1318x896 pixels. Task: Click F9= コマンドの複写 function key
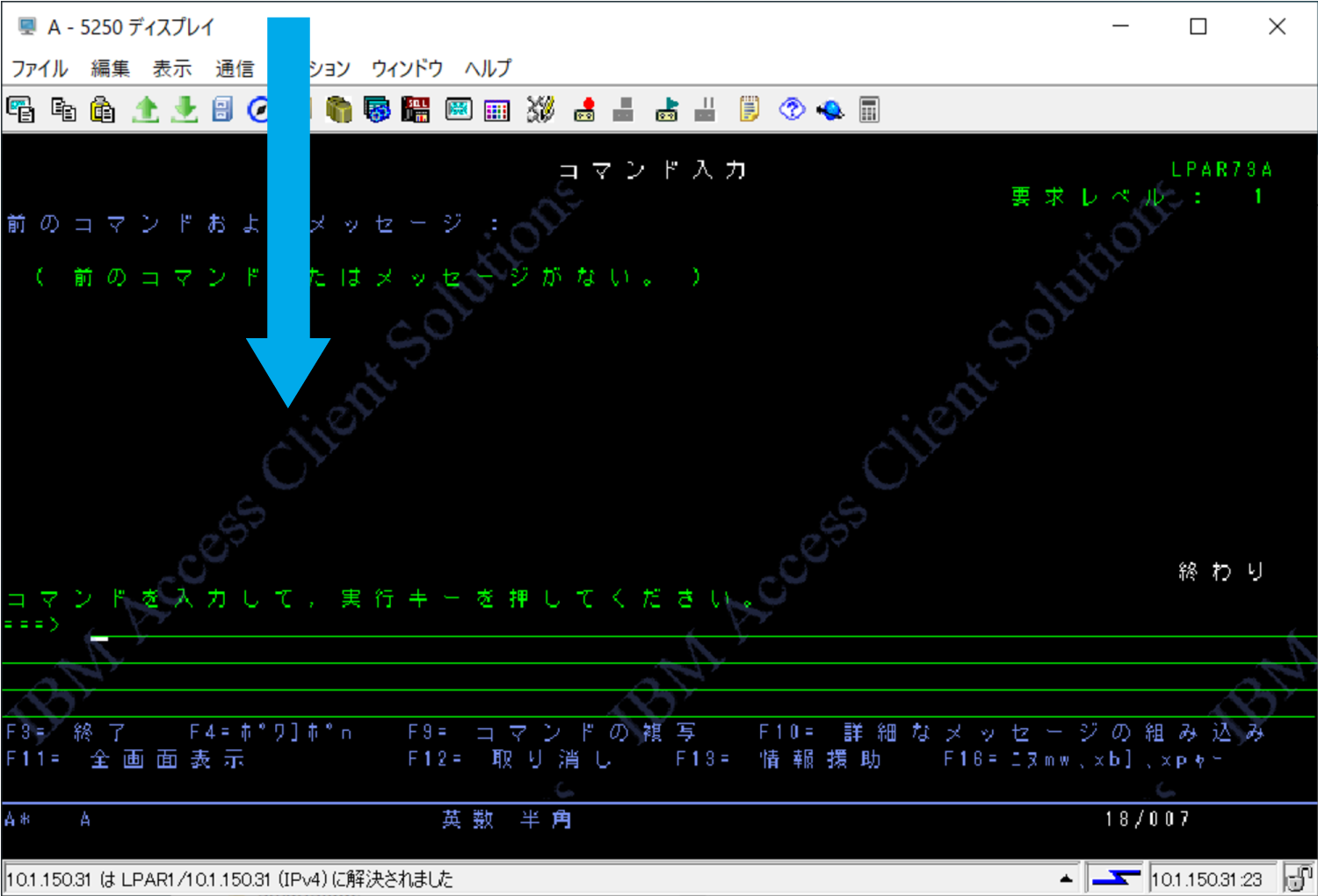click(553, 733)
